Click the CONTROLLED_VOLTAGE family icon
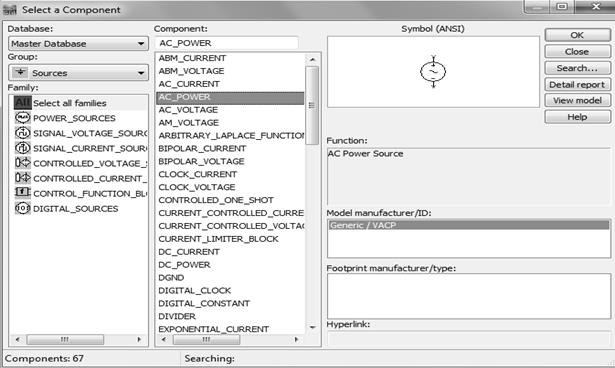The height and width of the screenshot is (368, 615). (22, 163)
